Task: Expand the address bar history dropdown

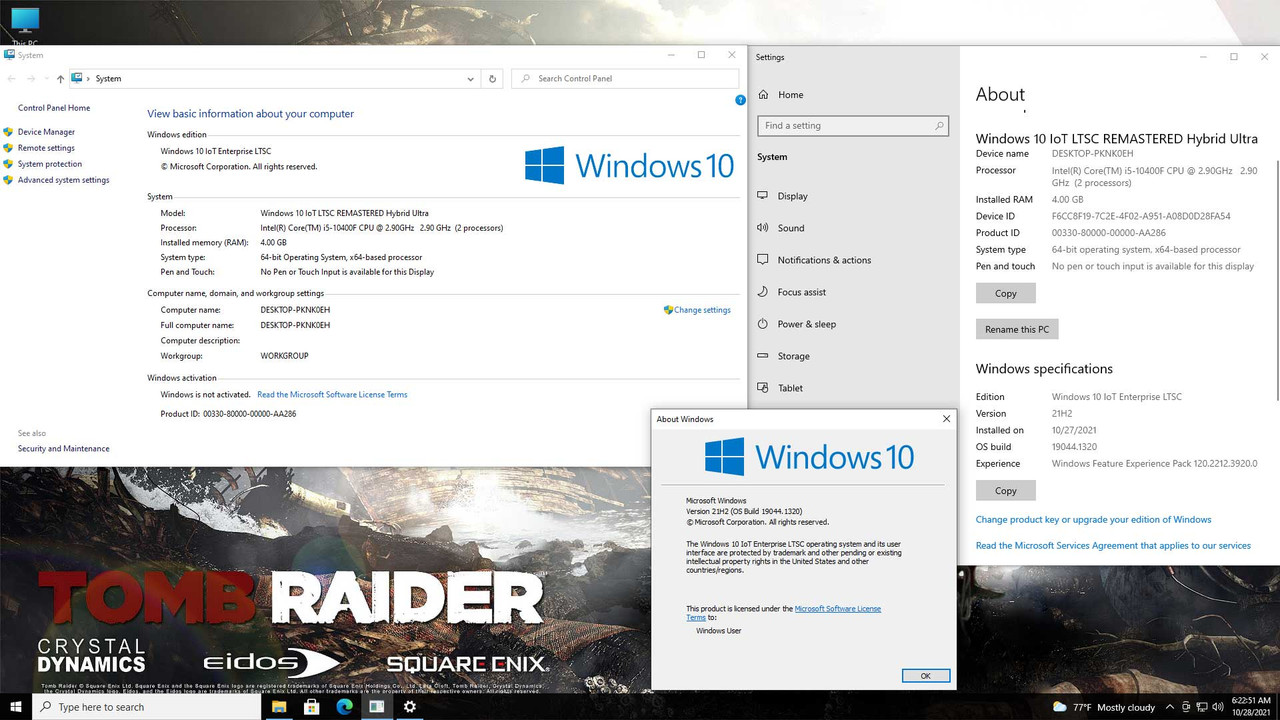Action: click(x=471, y=78)
